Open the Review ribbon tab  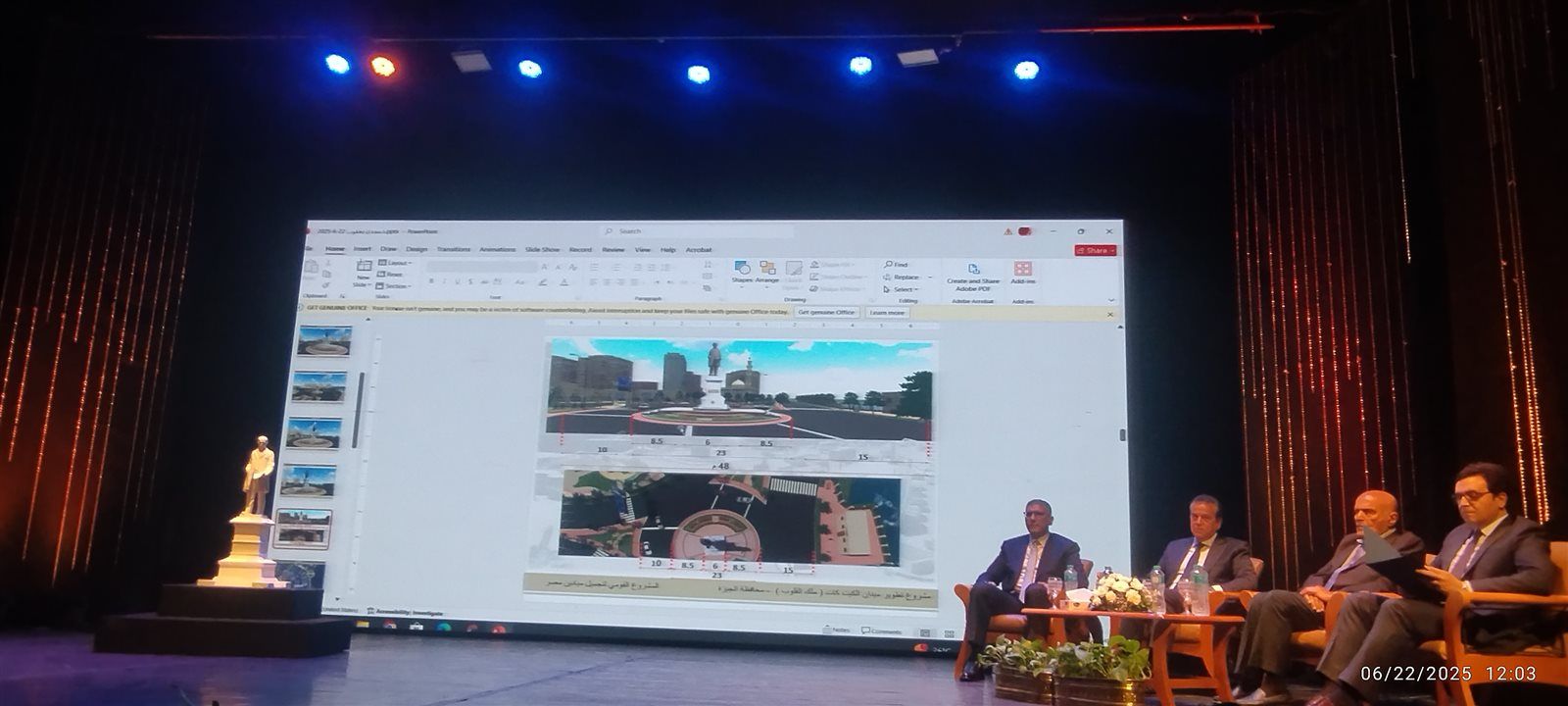tap(613, 249)
